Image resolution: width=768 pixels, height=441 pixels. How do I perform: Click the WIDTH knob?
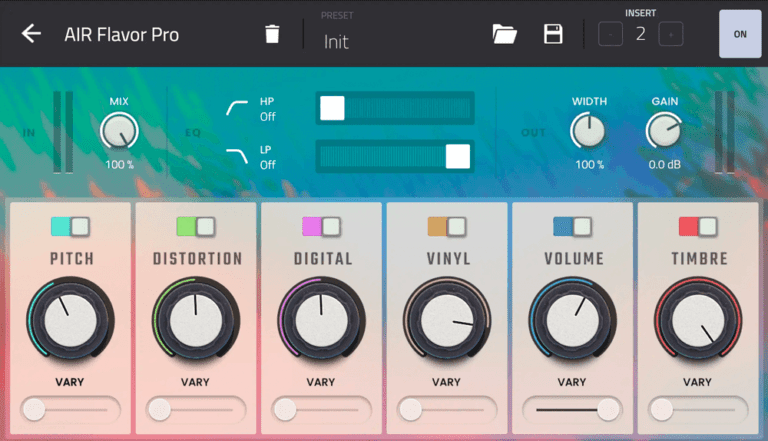pyautogui.click(x=588, y=131)
